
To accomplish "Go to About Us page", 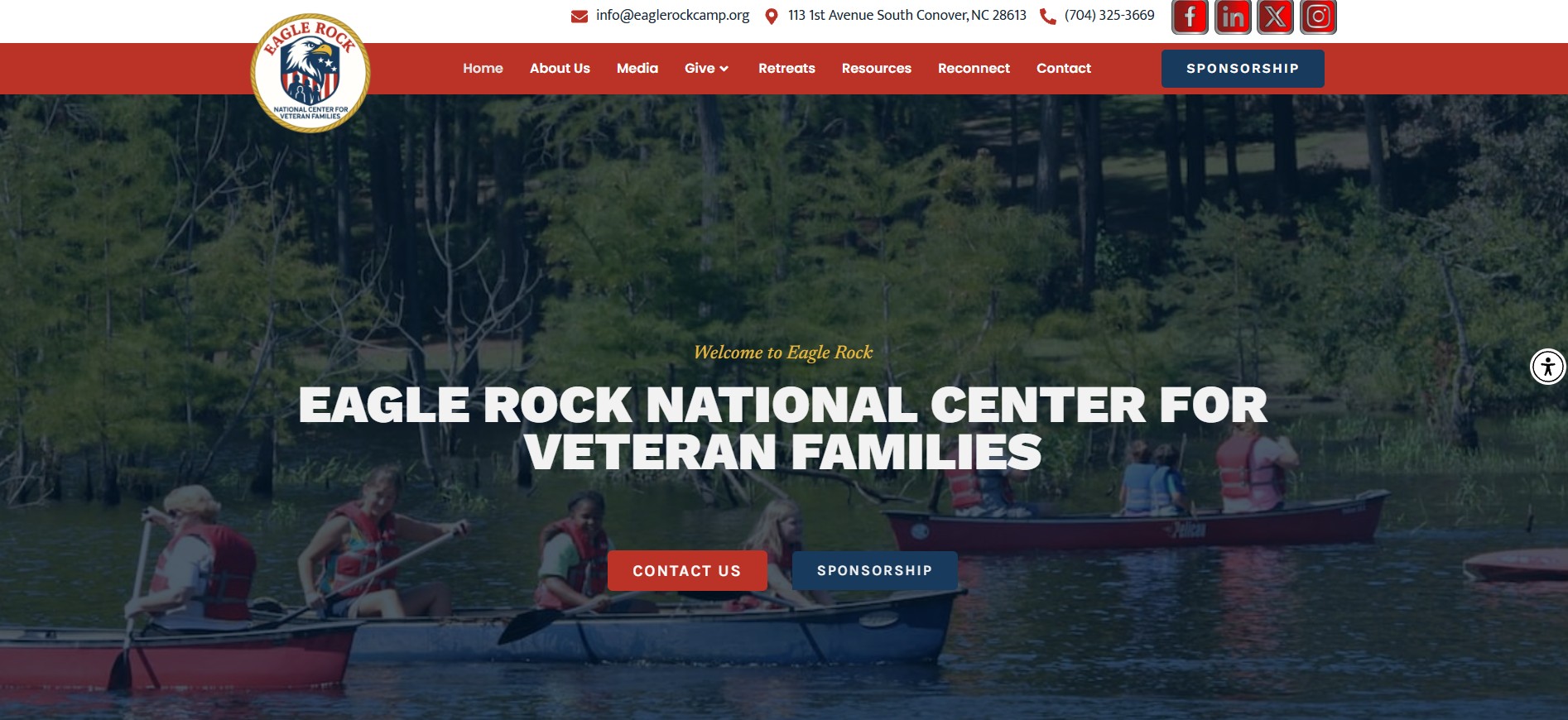I will (560, 69).
